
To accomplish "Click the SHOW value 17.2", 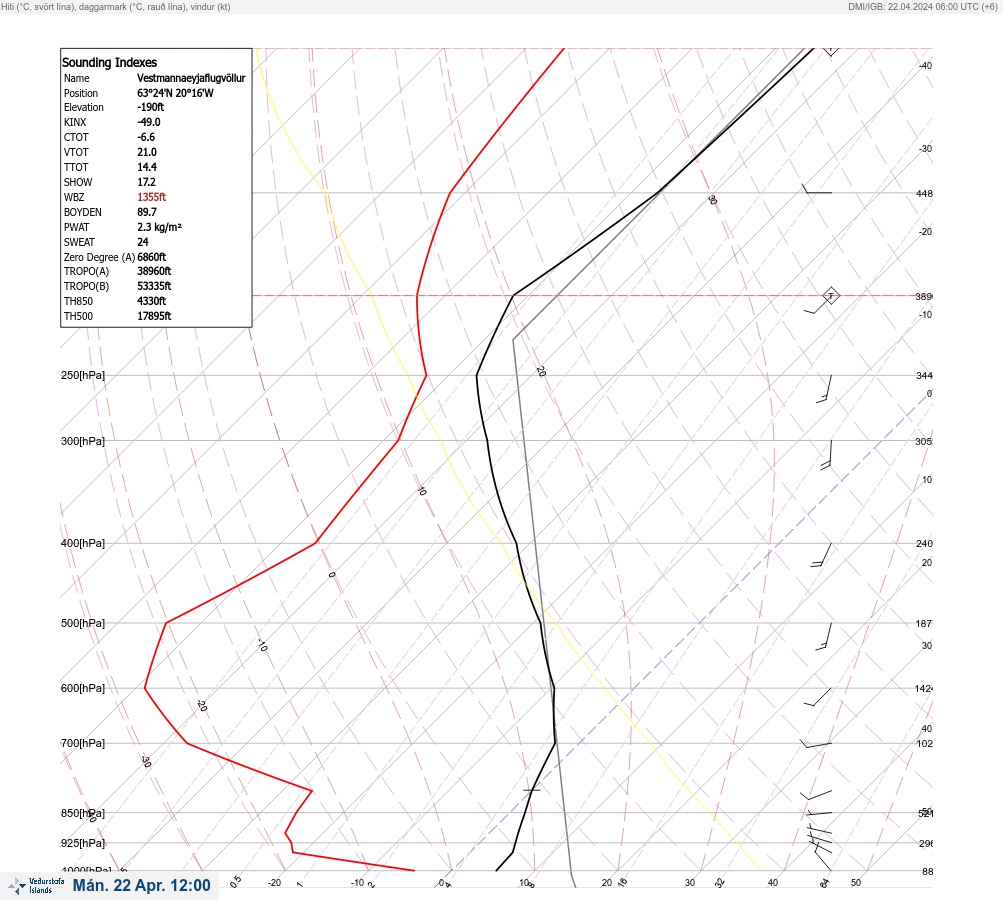I will (146, 182).
